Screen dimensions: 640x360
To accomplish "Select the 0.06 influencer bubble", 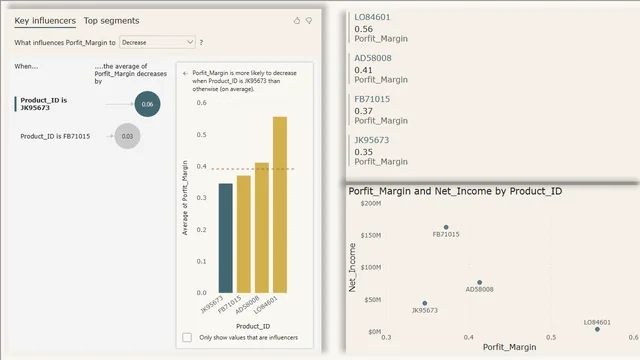I will 147,104.
